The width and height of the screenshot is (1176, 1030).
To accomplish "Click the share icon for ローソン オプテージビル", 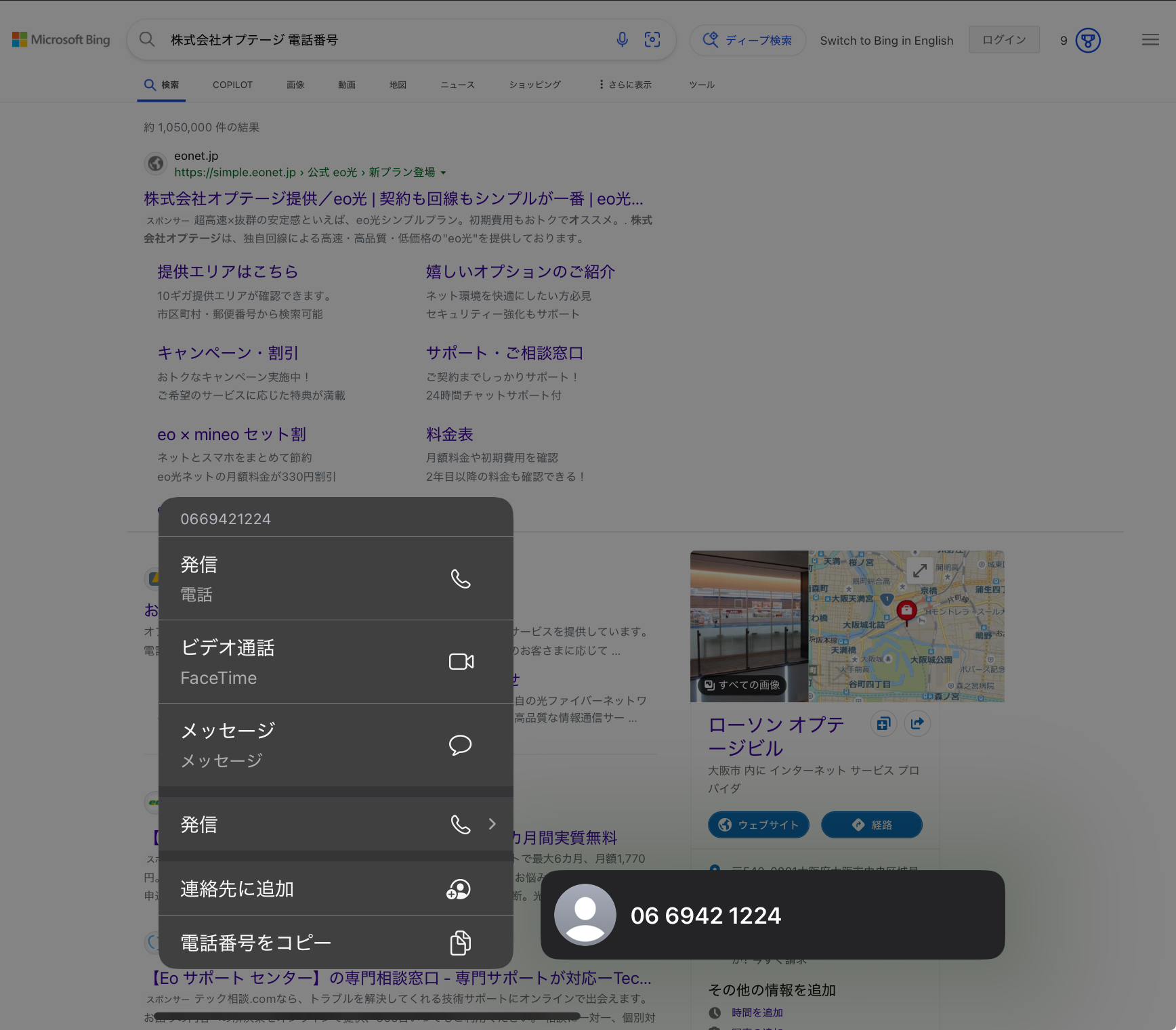I will click(917, 724).
